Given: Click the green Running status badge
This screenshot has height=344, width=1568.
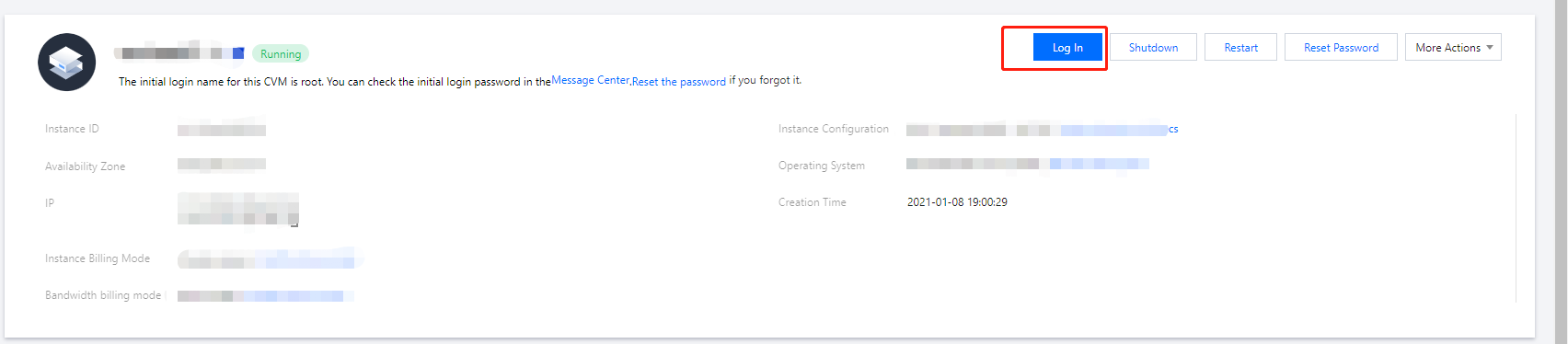Looking at the screenshot, I should click(281, 54).
